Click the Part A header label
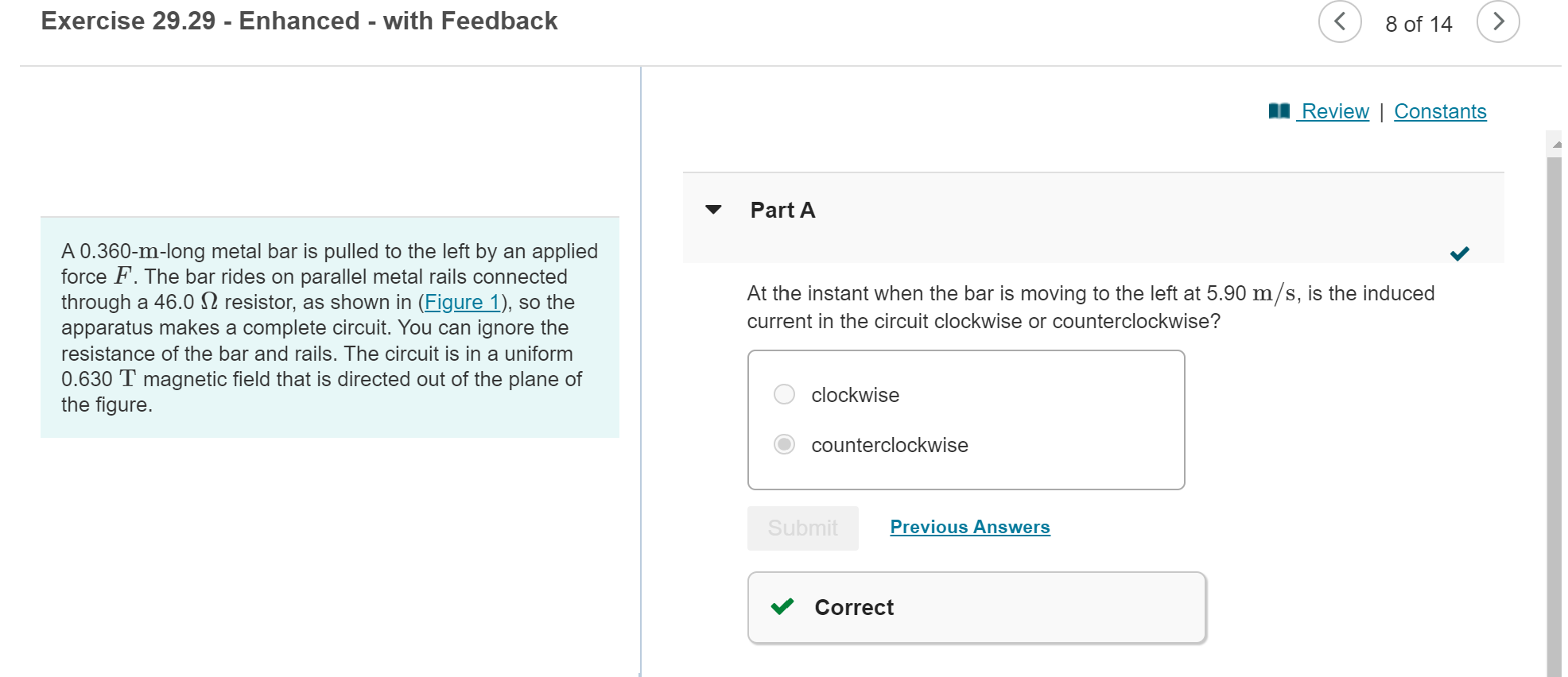Image resolution: width=1568 pixels, height=677 pixels. point(782,209)
